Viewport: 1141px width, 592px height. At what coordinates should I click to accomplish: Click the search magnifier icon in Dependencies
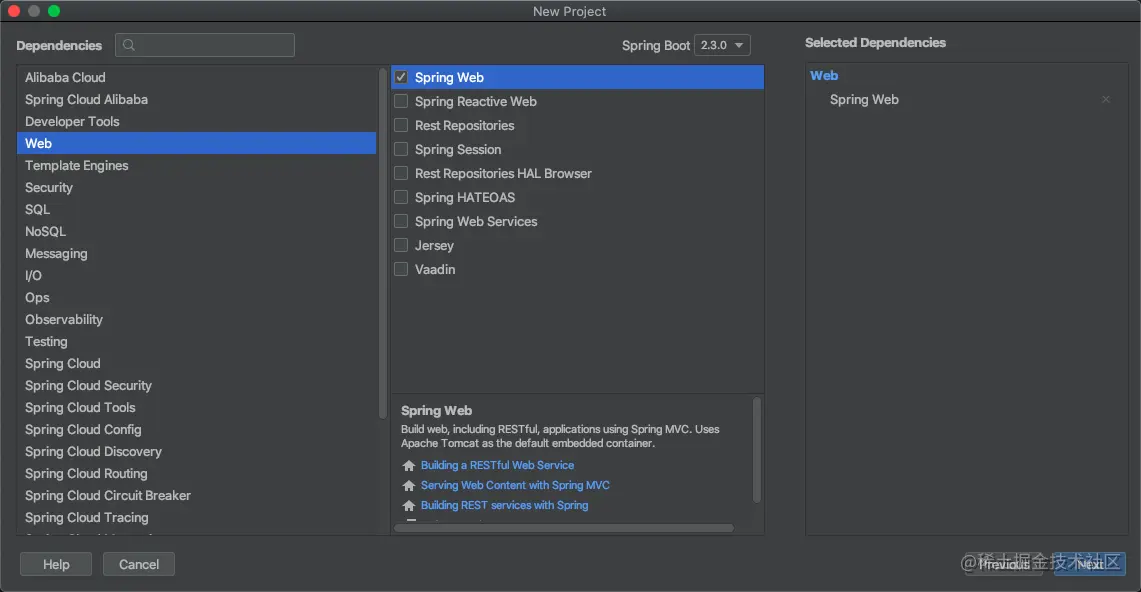tap(130, 45)
